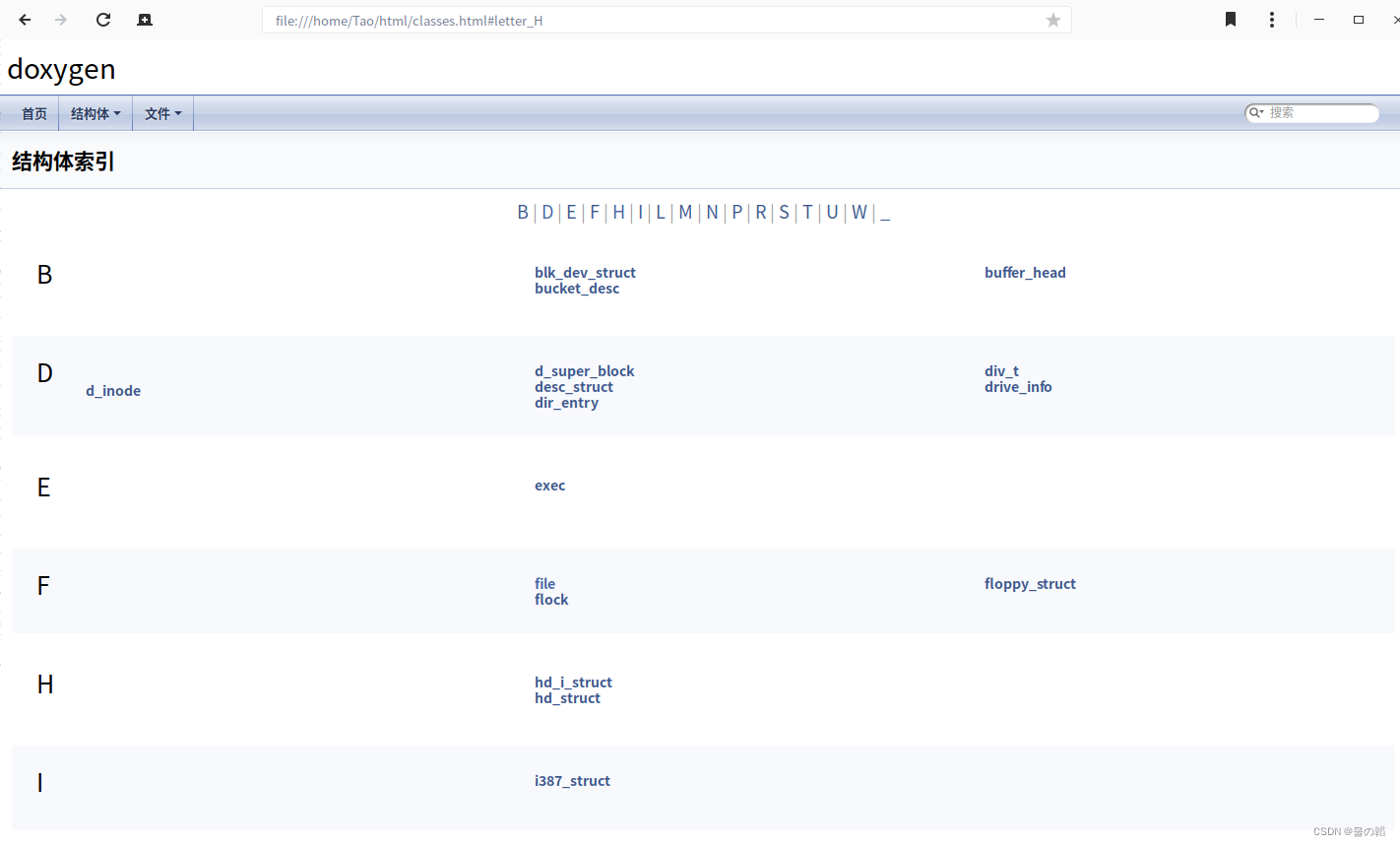Click the search magnifier icon in the search box

(x=1256, y=113)
